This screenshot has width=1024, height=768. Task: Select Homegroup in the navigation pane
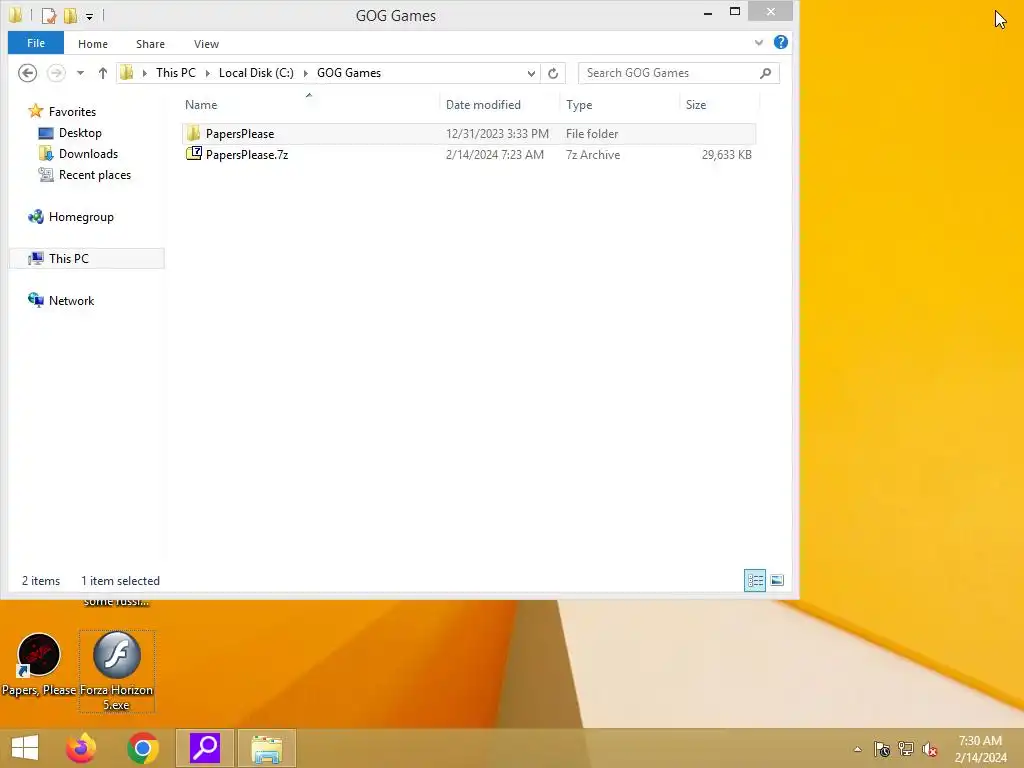[71, 217]
